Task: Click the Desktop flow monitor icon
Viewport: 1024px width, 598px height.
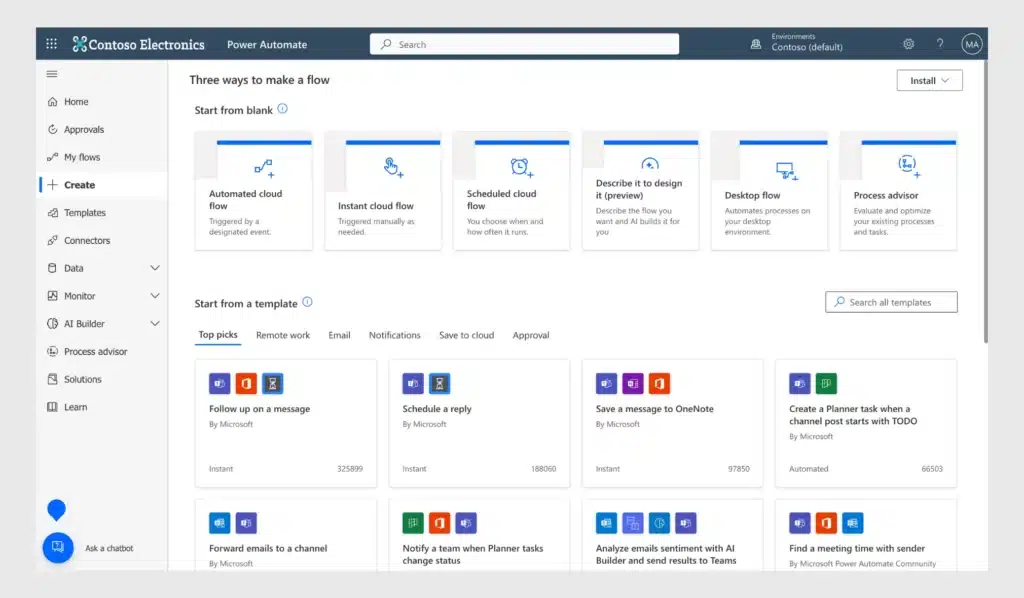Action: pyautogui.click(x=786, y=171)
